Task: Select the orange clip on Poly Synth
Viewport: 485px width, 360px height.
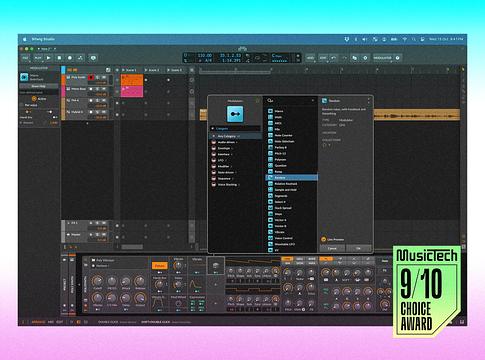Action: 132,80
